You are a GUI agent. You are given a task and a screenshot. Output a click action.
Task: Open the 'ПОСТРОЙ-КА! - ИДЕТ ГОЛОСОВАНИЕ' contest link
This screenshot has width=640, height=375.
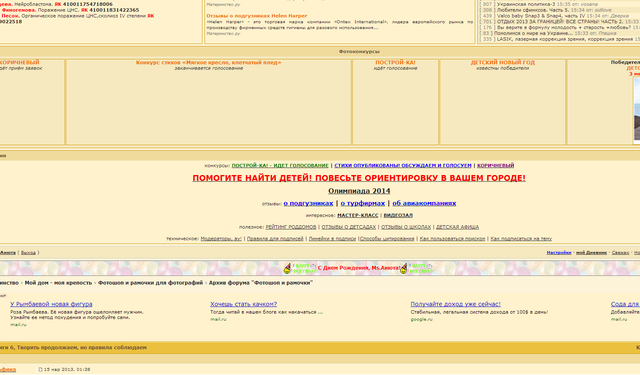[280, 165]
